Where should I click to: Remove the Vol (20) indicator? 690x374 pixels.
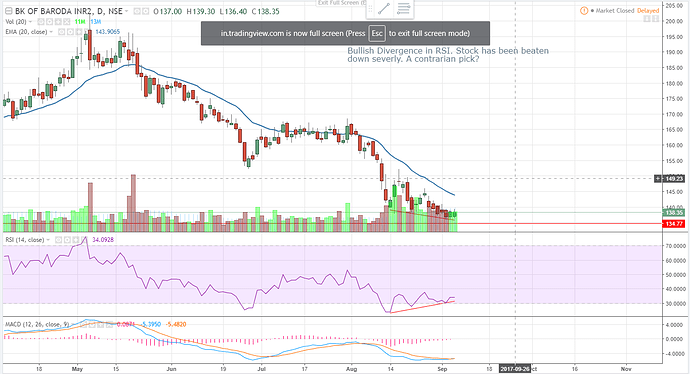tap(67, 22)
